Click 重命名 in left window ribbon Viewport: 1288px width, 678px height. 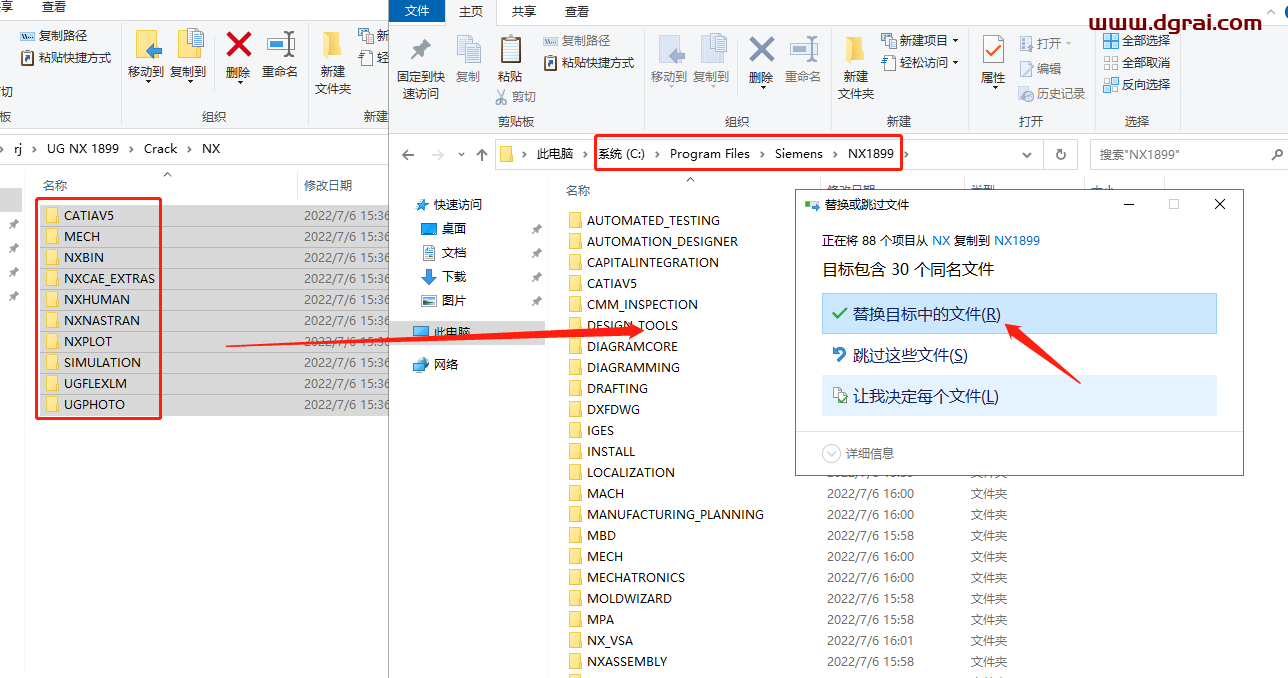click(280, 56)
